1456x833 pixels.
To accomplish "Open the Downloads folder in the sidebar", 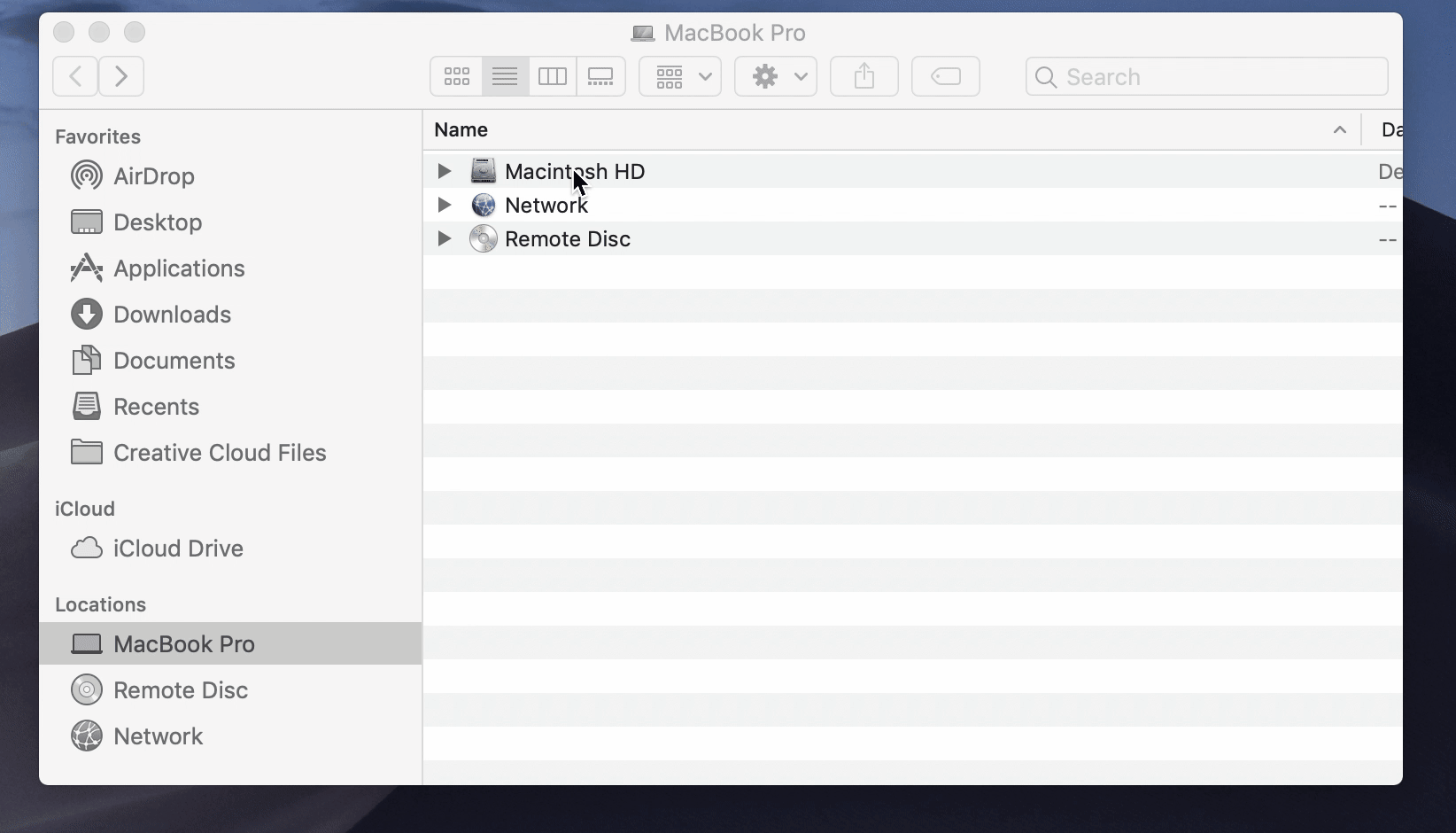I will pyautogui.click(x=173, y=315).
